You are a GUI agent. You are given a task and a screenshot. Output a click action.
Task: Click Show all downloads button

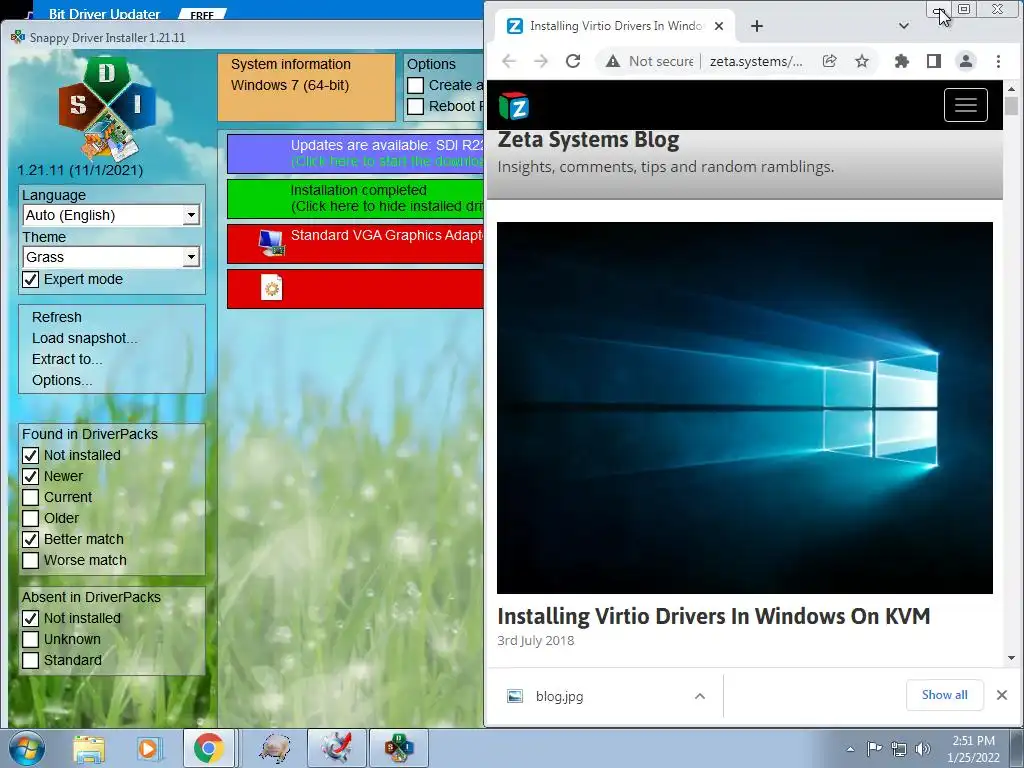tap(944, 695)
